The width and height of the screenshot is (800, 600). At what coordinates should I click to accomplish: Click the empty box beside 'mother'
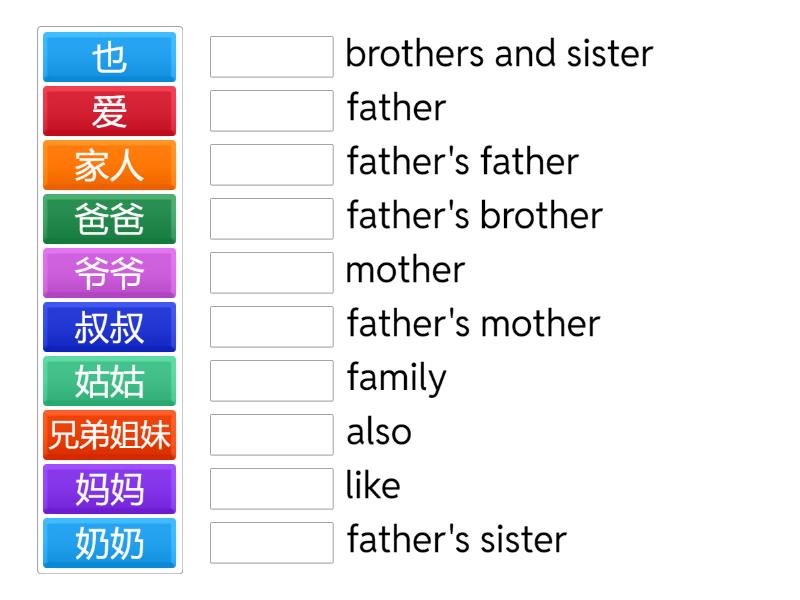click(271, 273)
